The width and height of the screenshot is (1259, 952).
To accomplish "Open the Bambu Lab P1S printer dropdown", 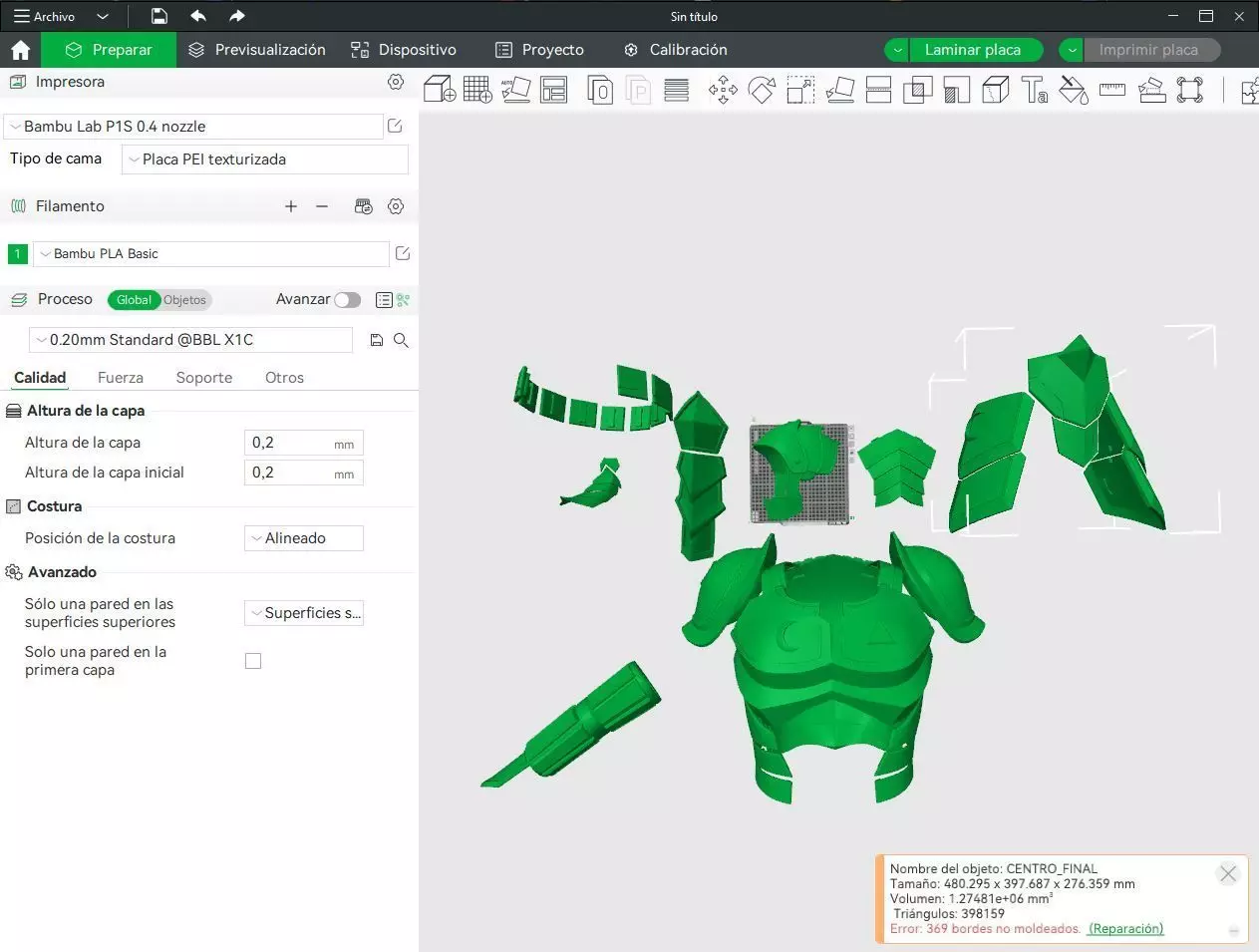I will [193, 127].
